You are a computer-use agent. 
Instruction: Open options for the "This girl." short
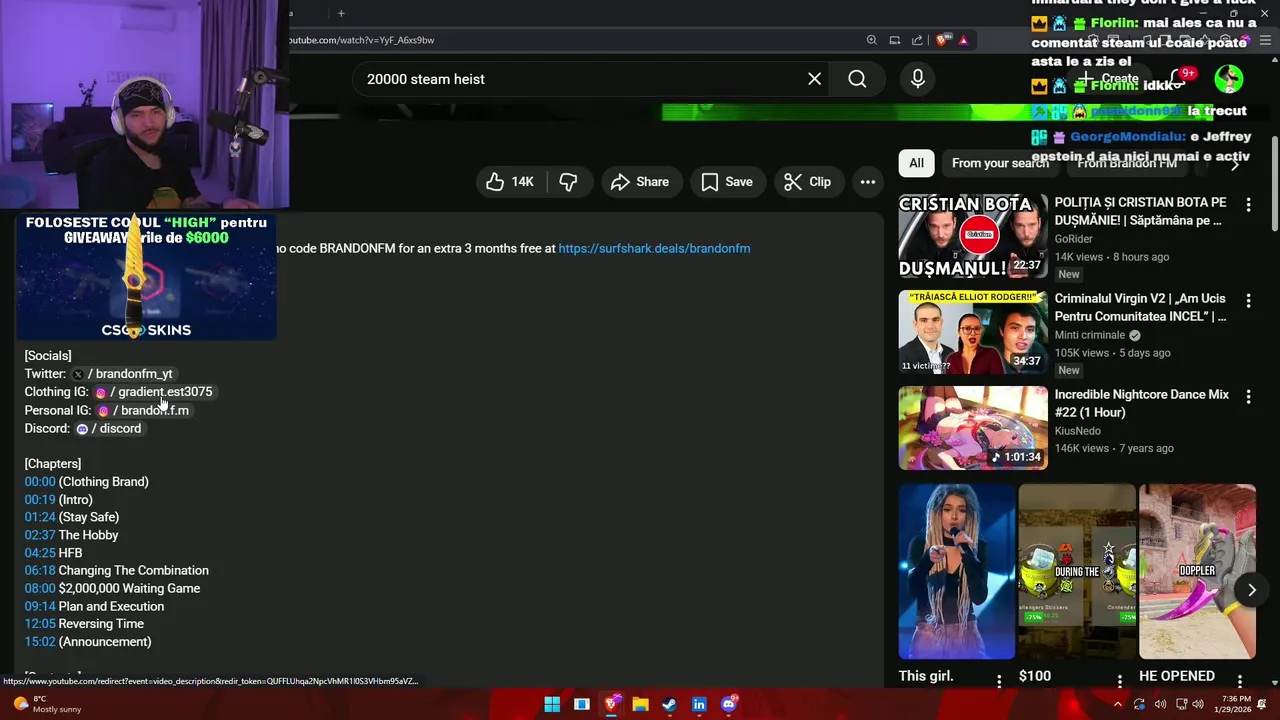[999, 681]
